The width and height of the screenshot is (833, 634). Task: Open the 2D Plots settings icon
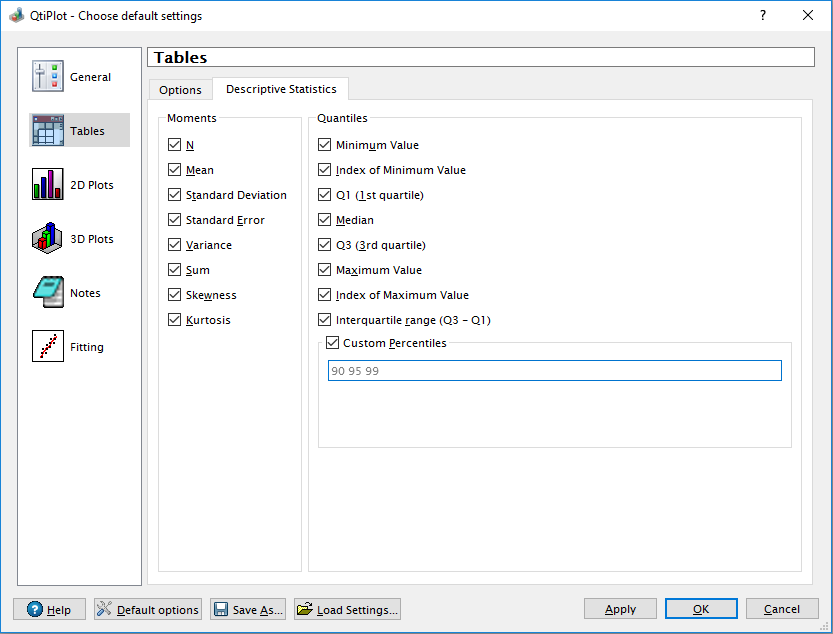[x=48, y=185]
